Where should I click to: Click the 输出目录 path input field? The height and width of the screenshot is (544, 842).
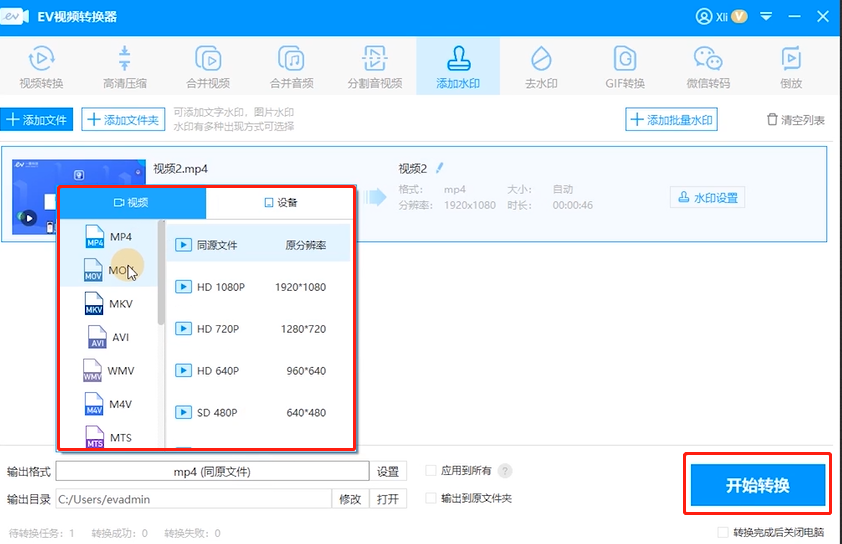(x=192, y=499)
